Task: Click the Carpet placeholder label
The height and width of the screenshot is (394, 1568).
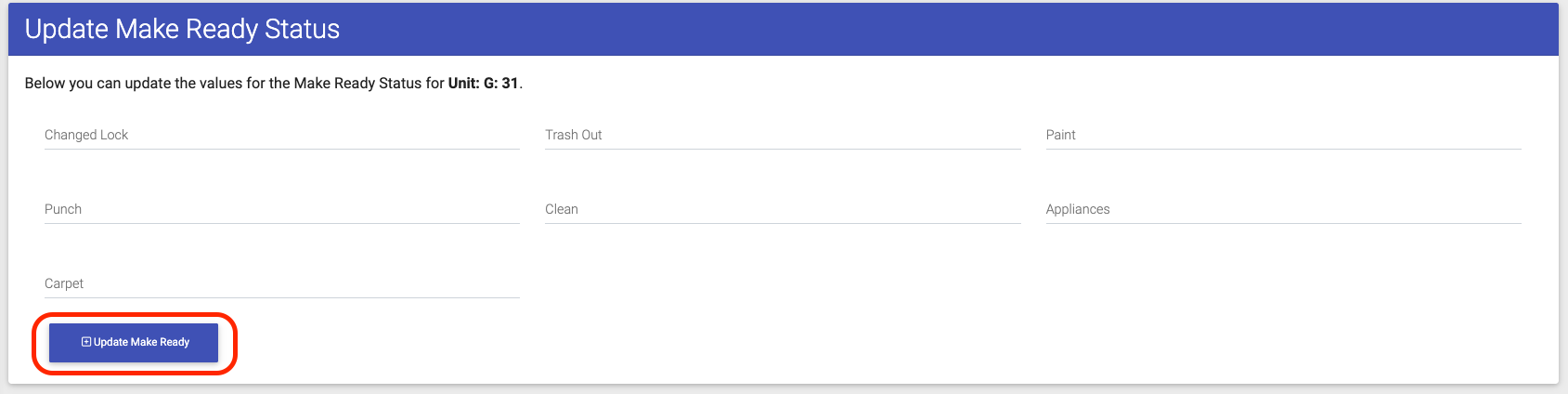Action: point(64,283)
